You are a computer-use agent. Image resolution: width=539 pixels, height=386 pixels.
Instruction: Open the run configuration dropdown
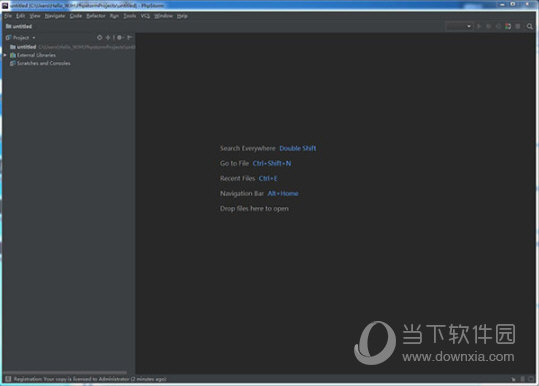pyautogui.click(x=459, y=26)
